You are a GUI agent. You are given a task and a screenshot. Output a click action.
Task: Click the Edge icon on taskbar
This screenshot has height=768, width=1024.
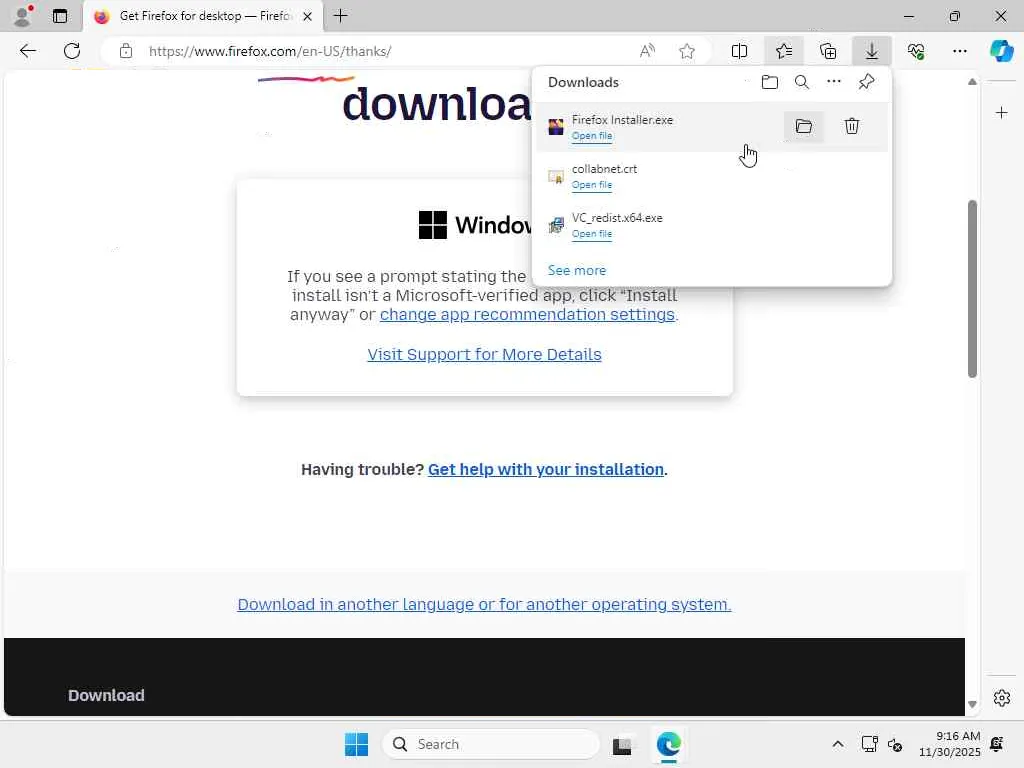669,744
